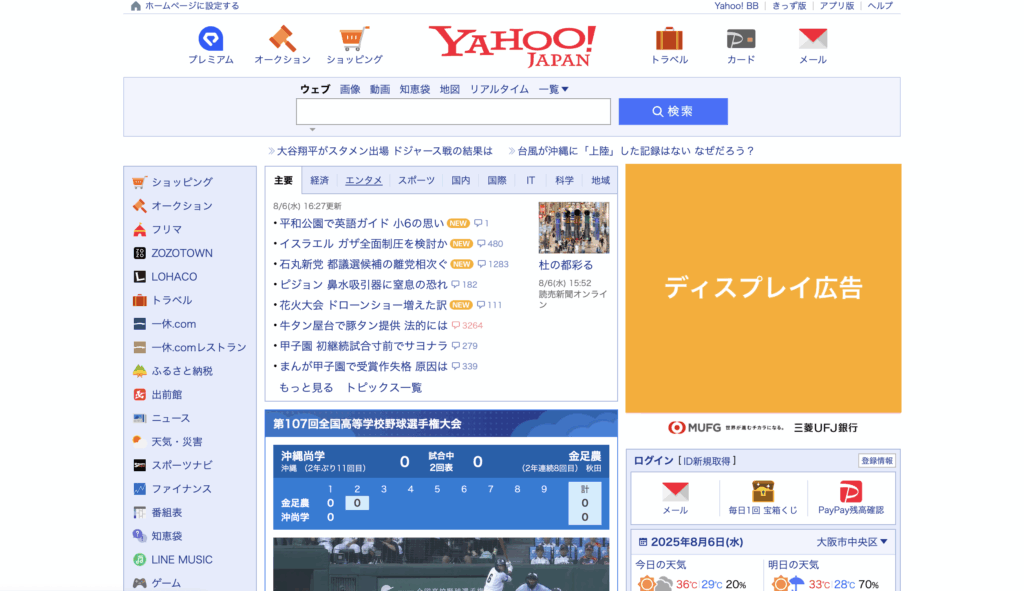This screenshot has height=591, width=1024.
Task: Click the 一休.com sidebar icon
Action: 139,323
